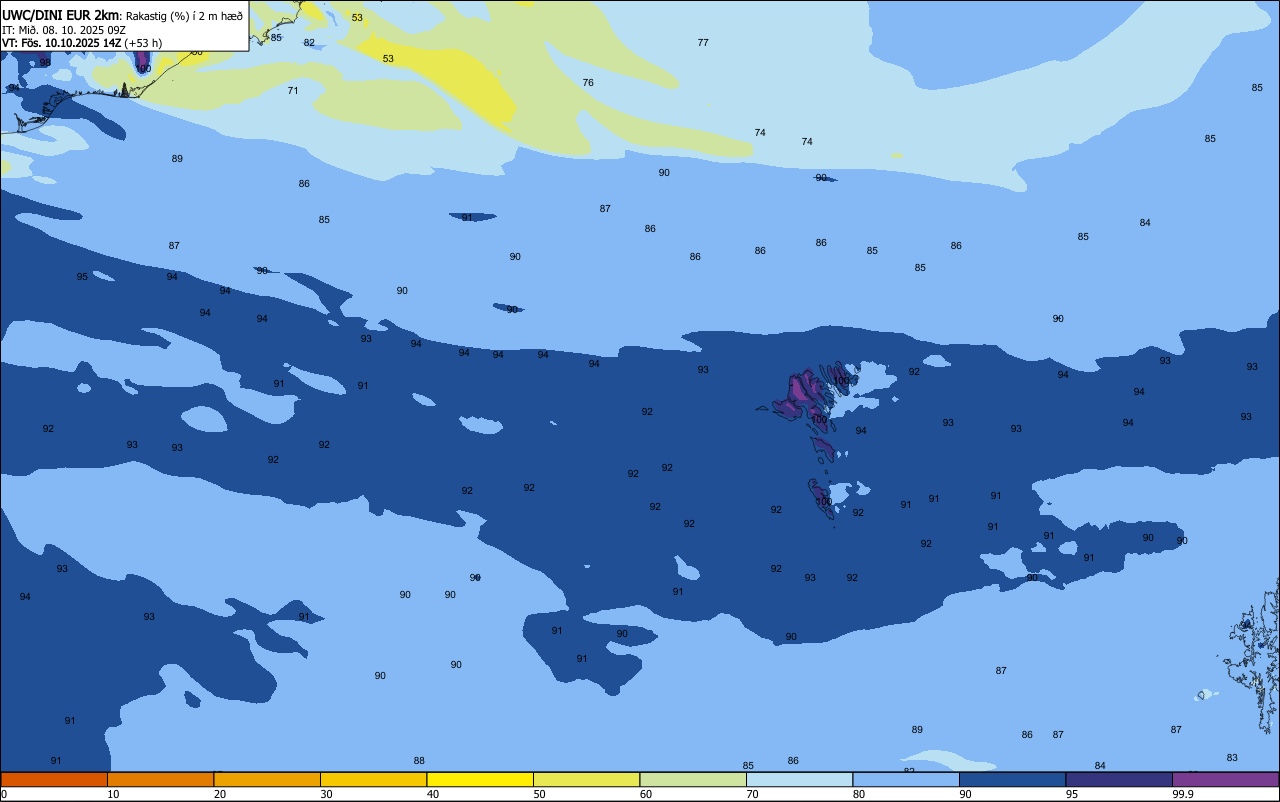Click the humidity value 77 on the map
The width and height of the screenshot is (1280, 802).
(x=703, y=42)
